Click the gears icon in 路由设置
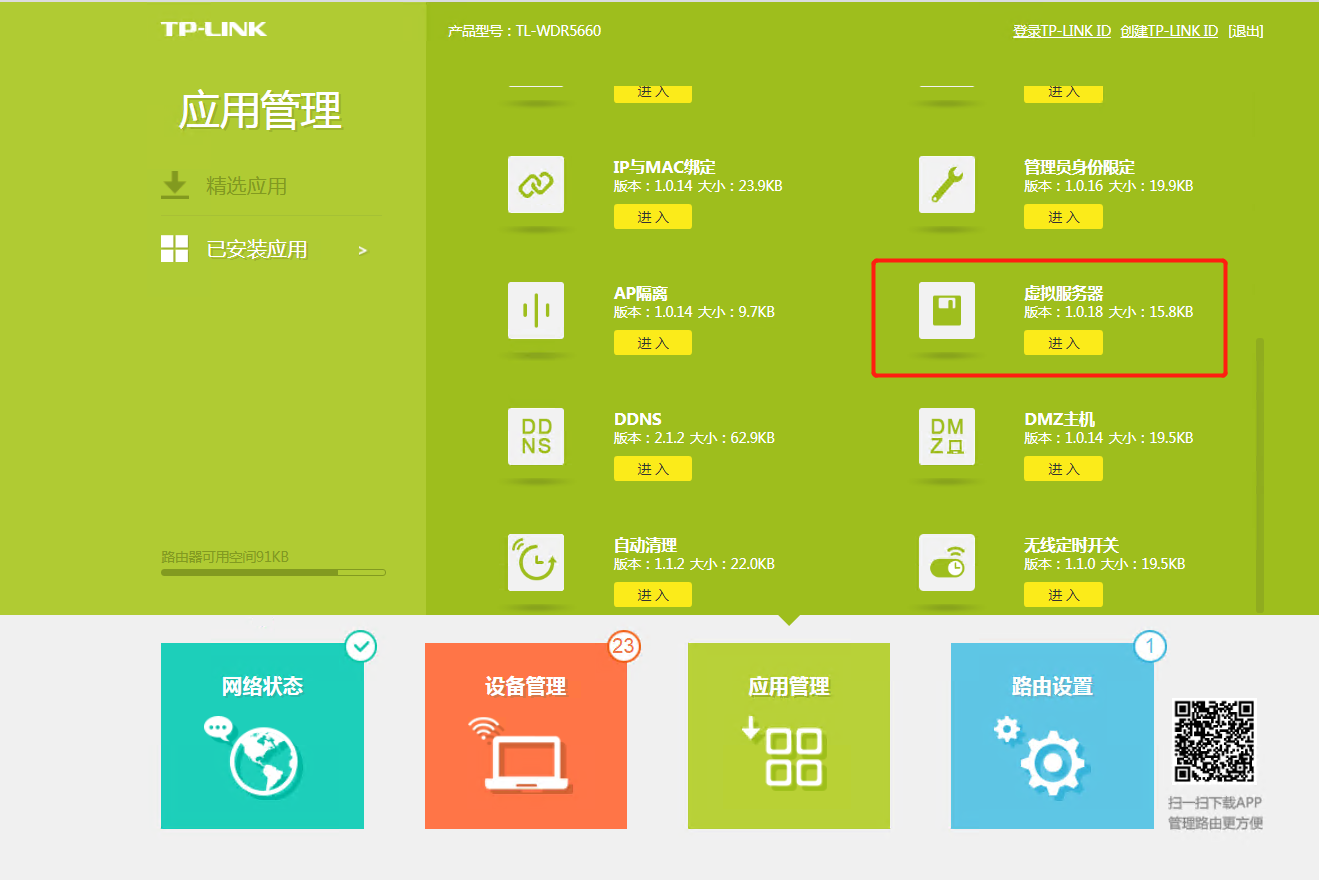1319x880 pixels. click(x=1041, y=755)
